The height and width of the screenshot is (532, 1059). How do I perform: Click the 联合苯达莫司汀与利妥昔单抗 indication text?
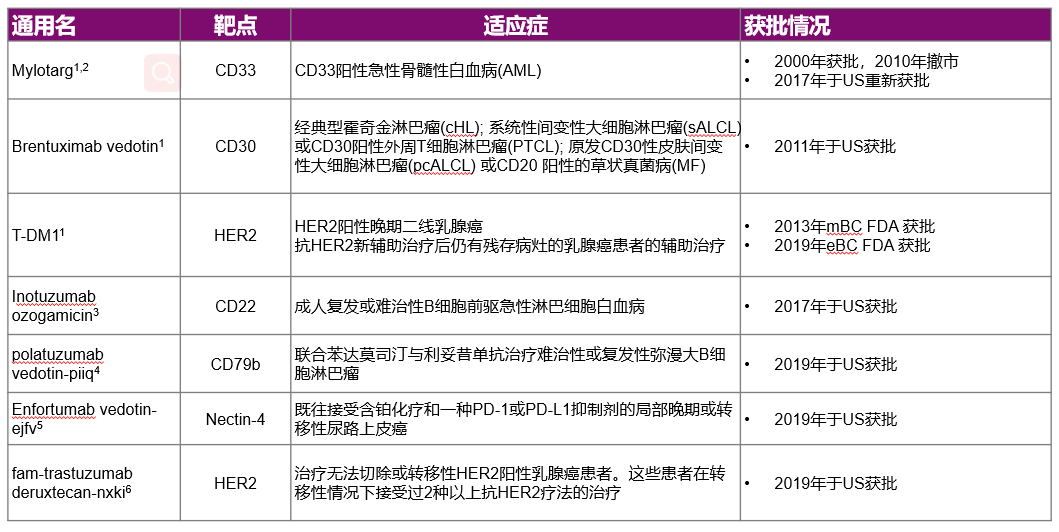point(511,364)
